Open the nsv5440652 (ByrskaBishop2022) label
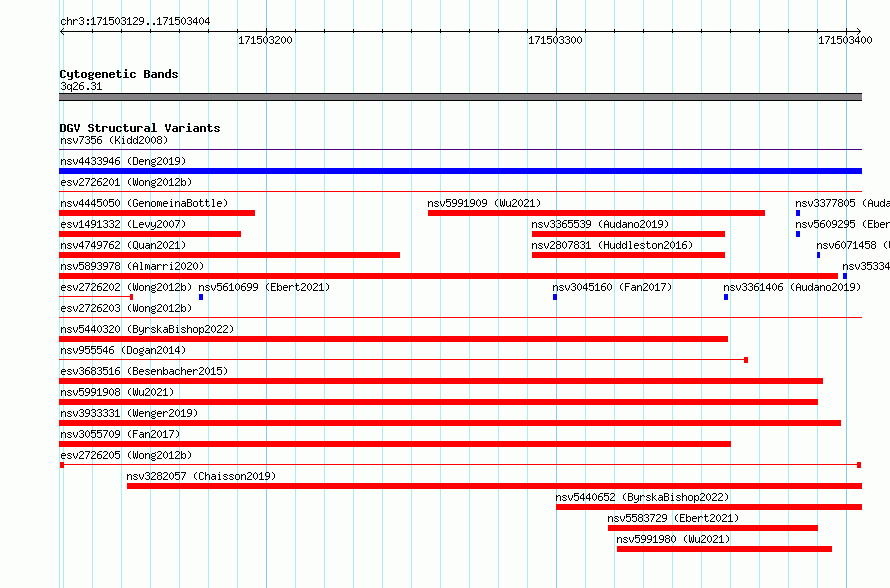This screenshot has width=890, height=588. click(x=642, y=497)
